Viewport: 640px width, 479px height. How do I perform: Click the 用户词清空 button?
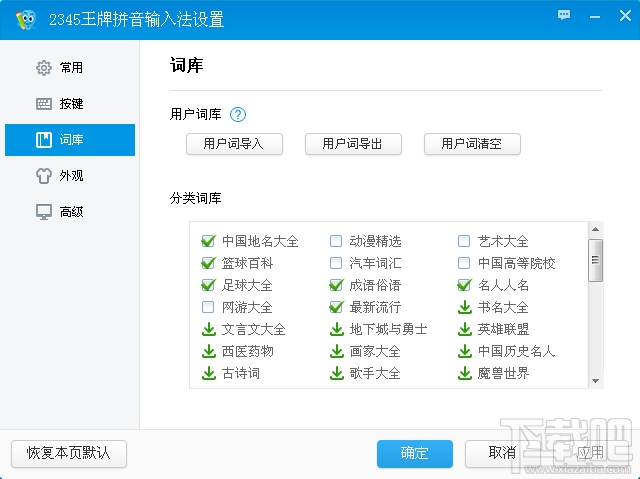pyautogui.click(x=472, y=144)
